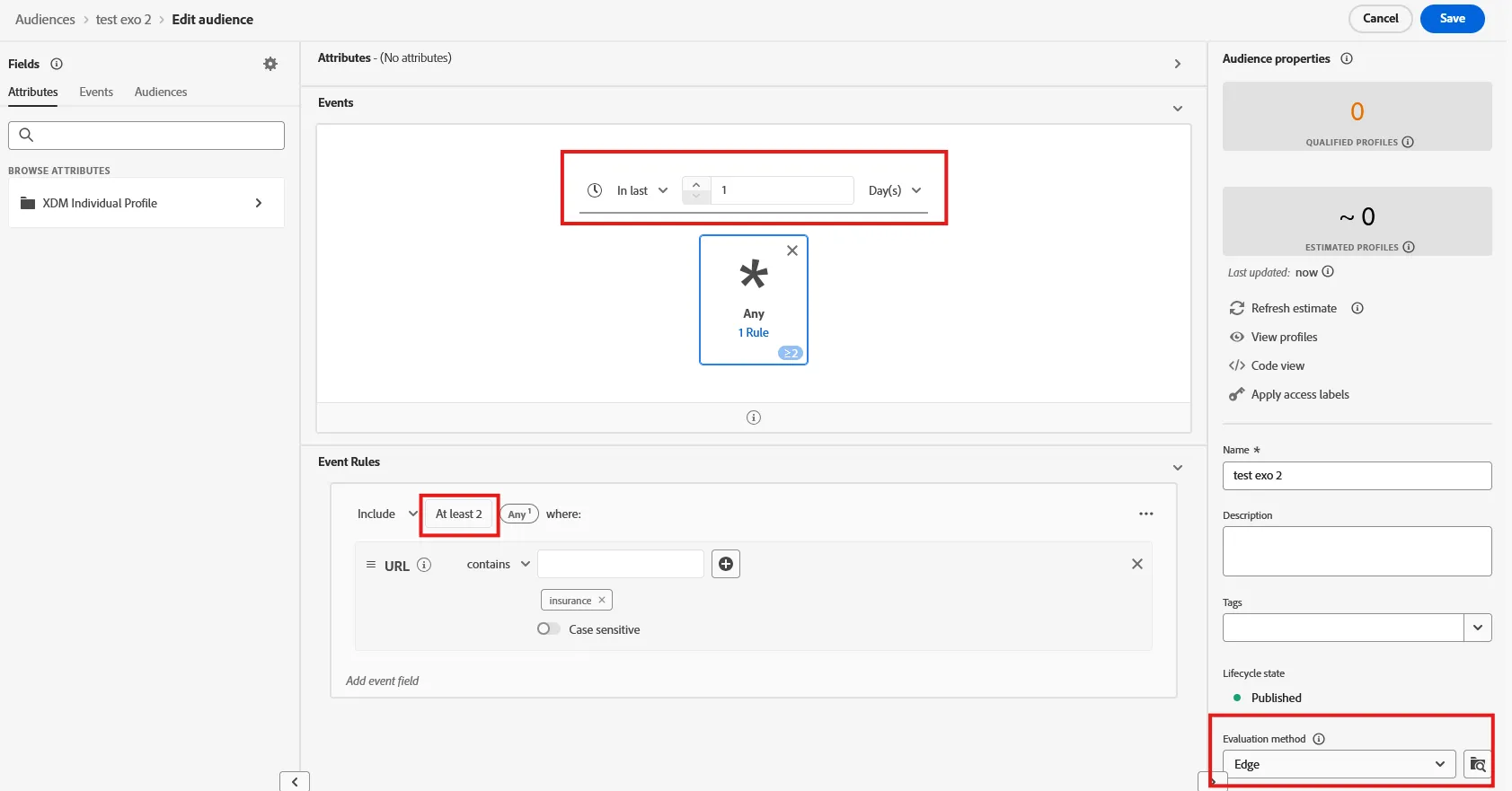This screenshot has height=791, width=1512.
Task: Toggle the Case sensitive switch
Action: [548, 628]
